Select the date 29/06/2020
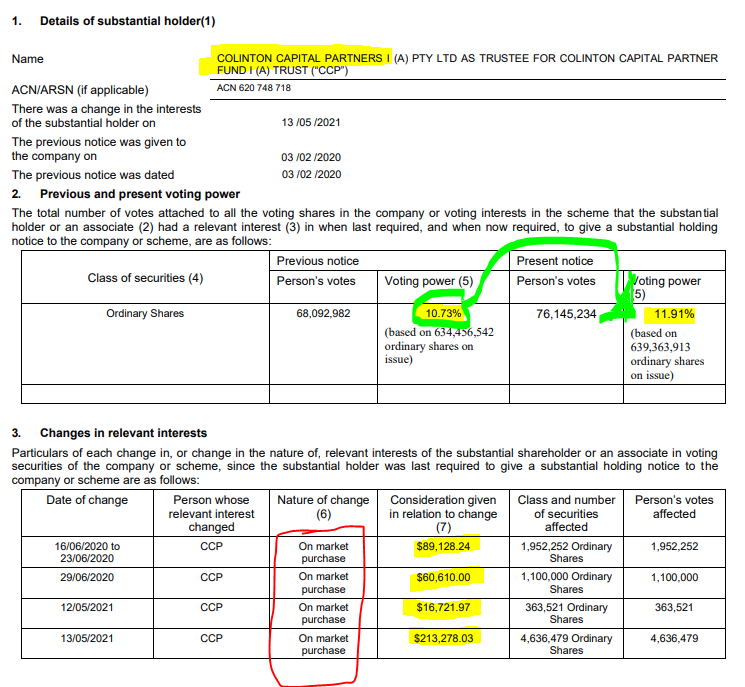The height and width of the screenshot is (687, 745). tap(87, 577)
